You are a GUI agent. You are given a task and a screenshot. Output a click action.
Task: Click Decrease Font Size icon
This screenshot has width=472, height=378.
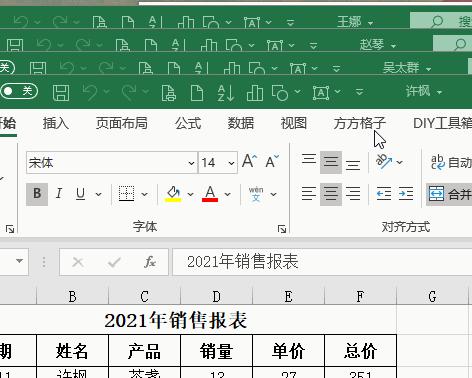point(272,162)
